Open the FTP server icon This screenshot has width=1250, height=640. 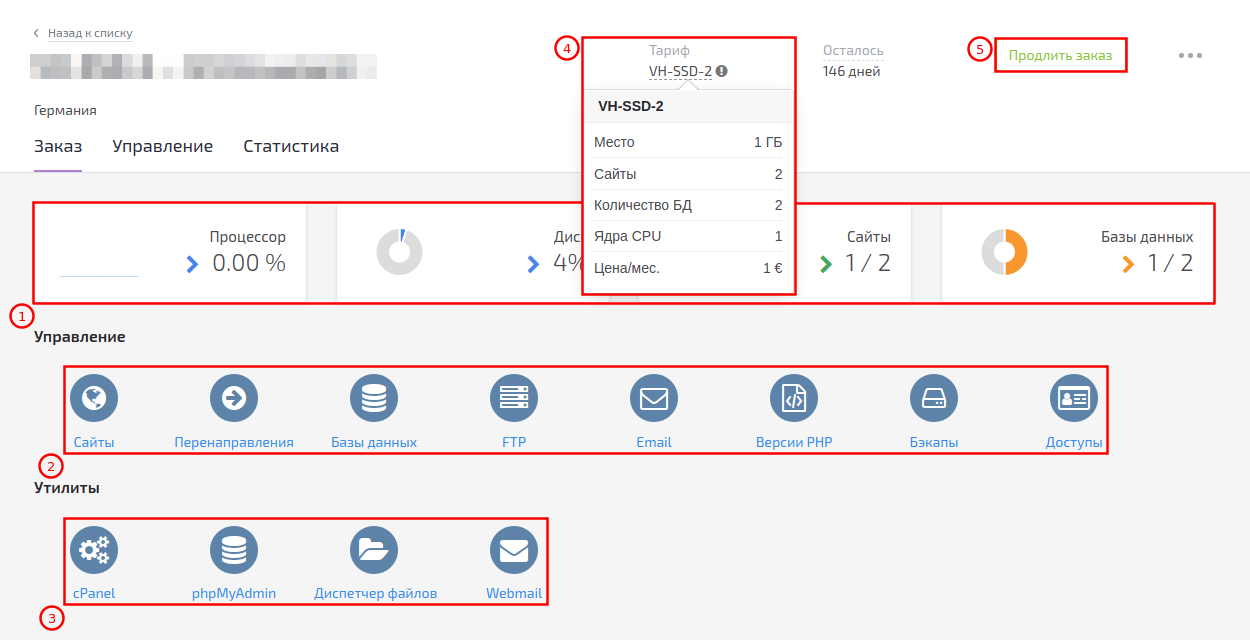[x=514, y=399]
